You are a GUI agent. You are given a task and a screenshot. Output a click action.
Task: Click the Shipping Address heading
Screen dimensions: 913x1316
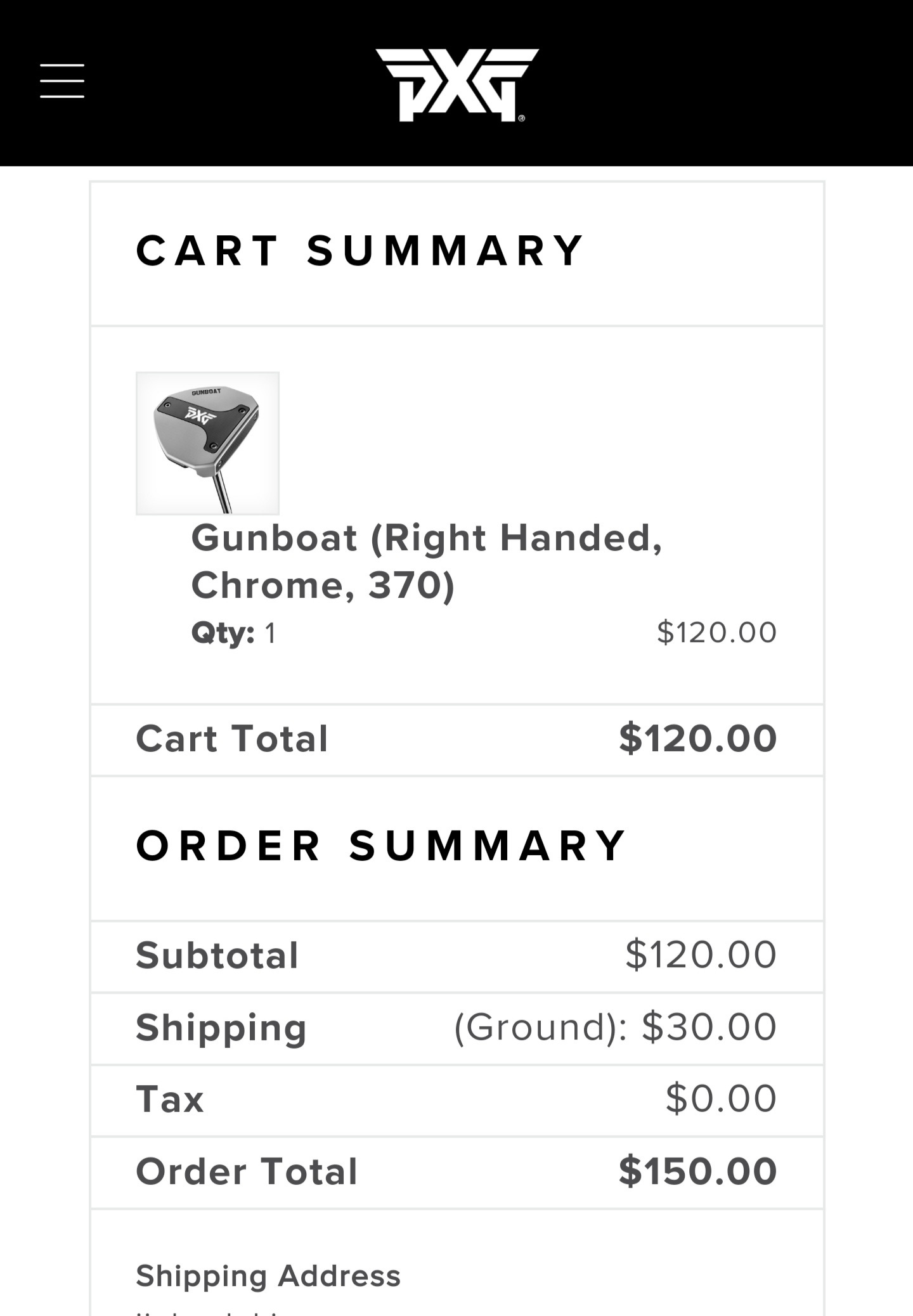point(268,1276)
